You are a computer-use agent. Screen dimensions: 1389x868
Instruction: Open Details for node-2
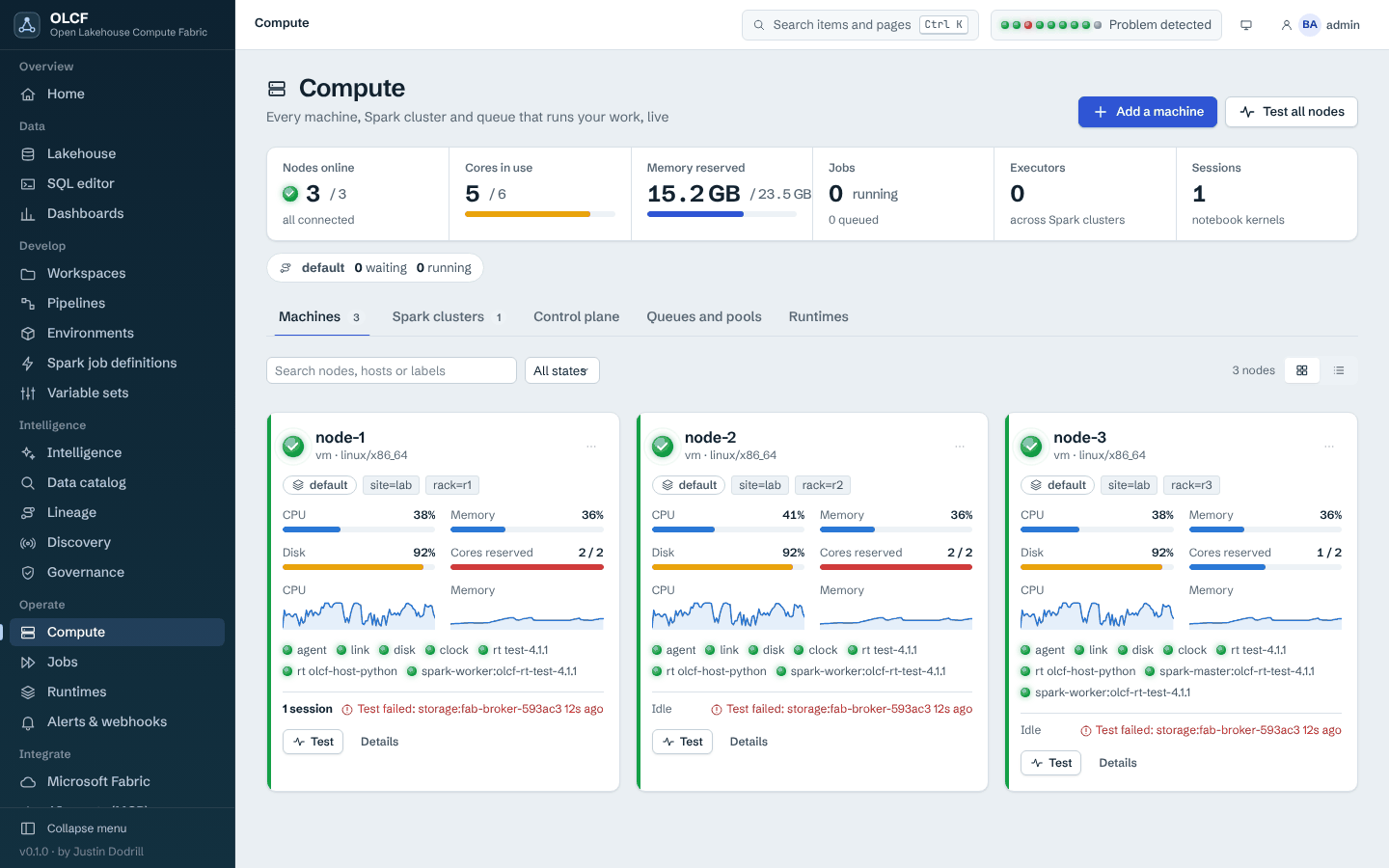(749, 742)
